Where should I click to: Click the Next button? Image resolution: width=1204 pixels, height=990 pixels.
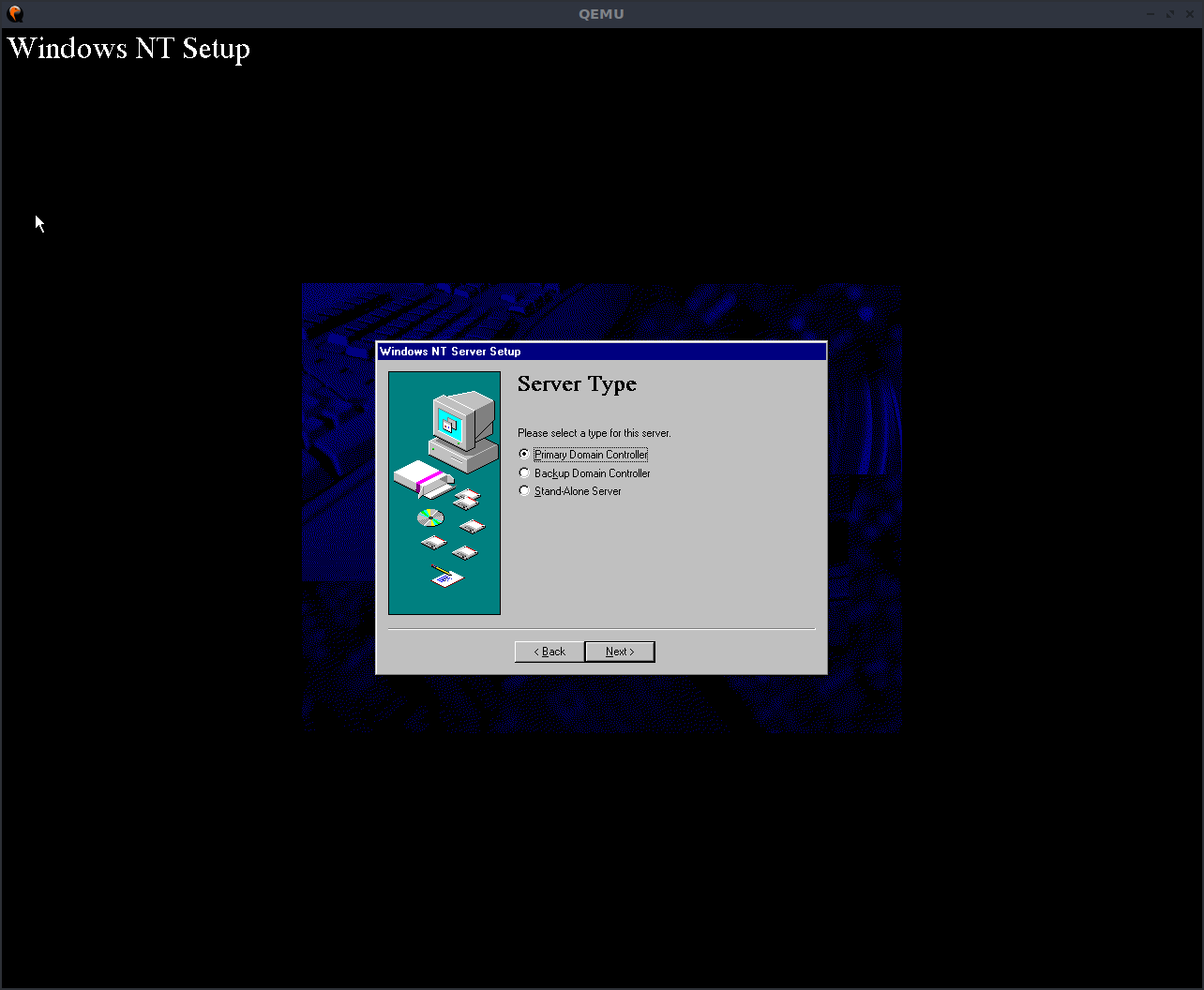point(620,652)
